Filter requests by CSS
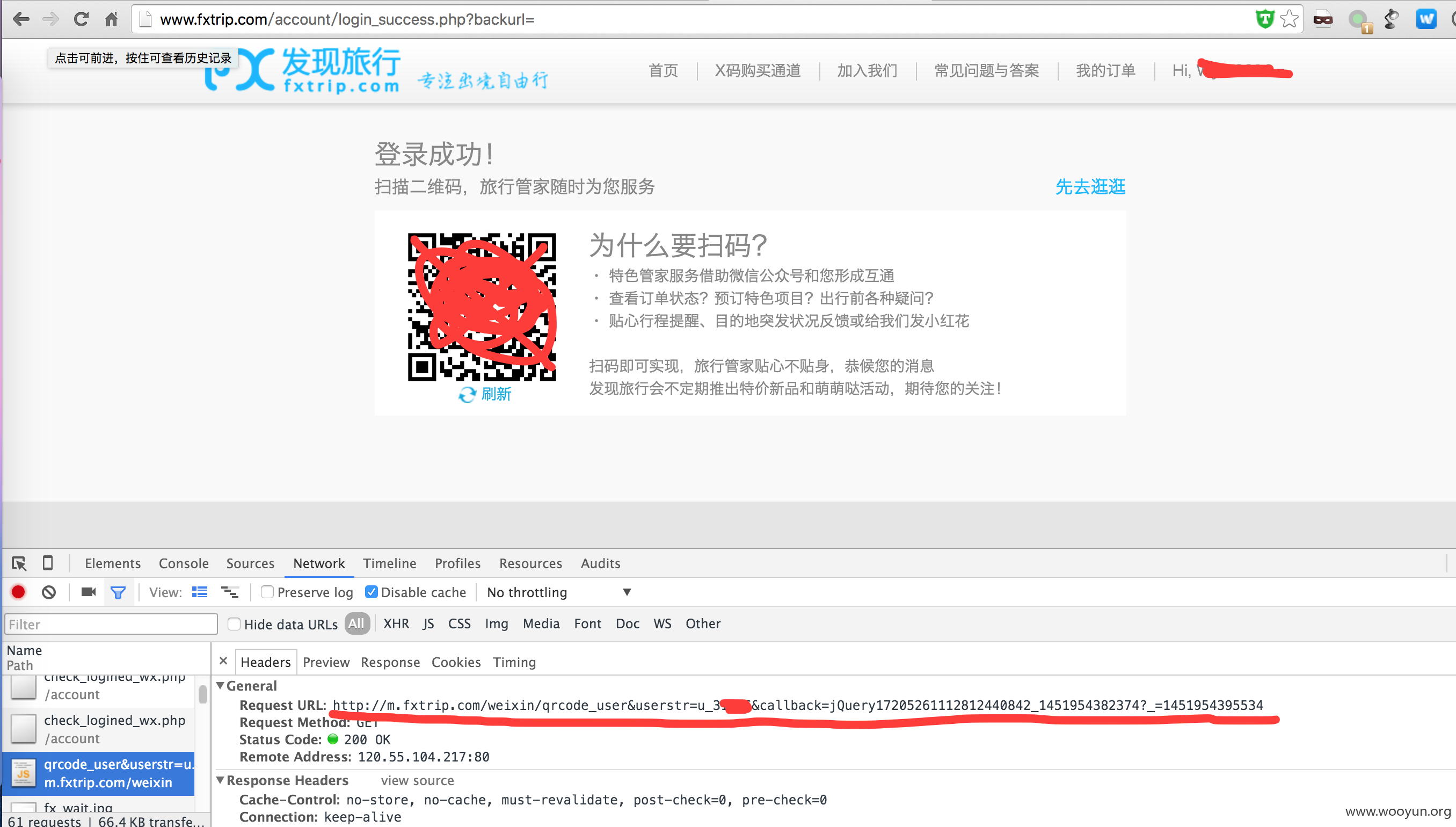Screen dimensions: 1456x827 (460, 623)
